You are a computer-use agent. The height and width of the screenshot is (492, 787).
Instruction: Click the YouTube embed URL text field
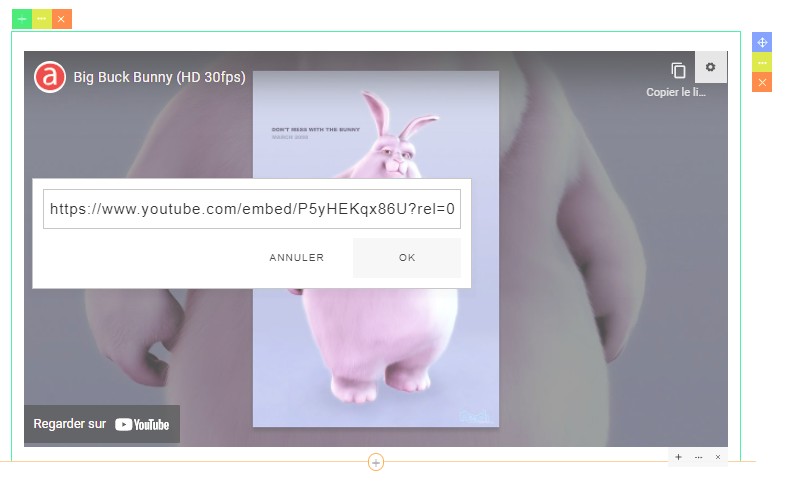(x=252, y=209)
